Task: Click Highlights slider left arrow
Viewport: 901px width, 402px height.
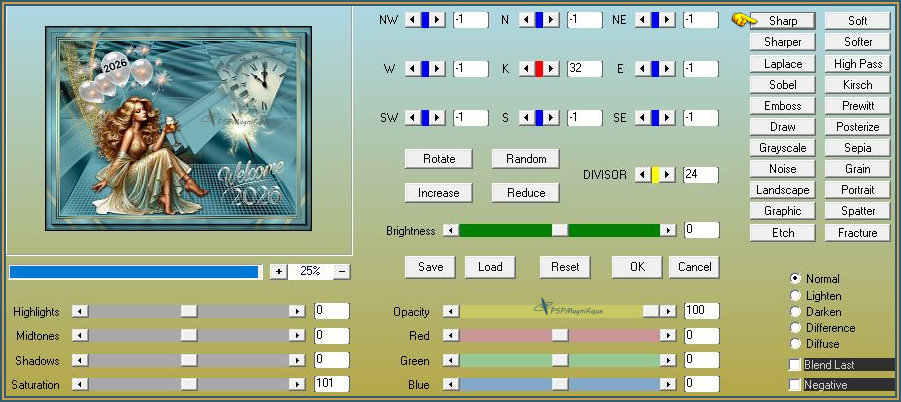Action: coord(80,311)
